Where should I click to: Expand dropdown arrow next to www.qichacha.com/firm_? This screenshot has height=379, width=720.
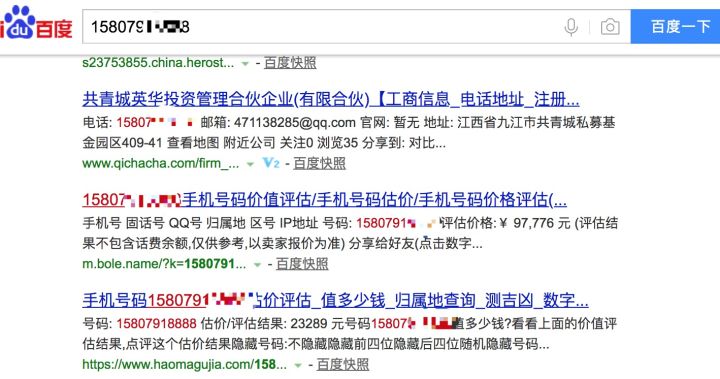coord(250,164)
